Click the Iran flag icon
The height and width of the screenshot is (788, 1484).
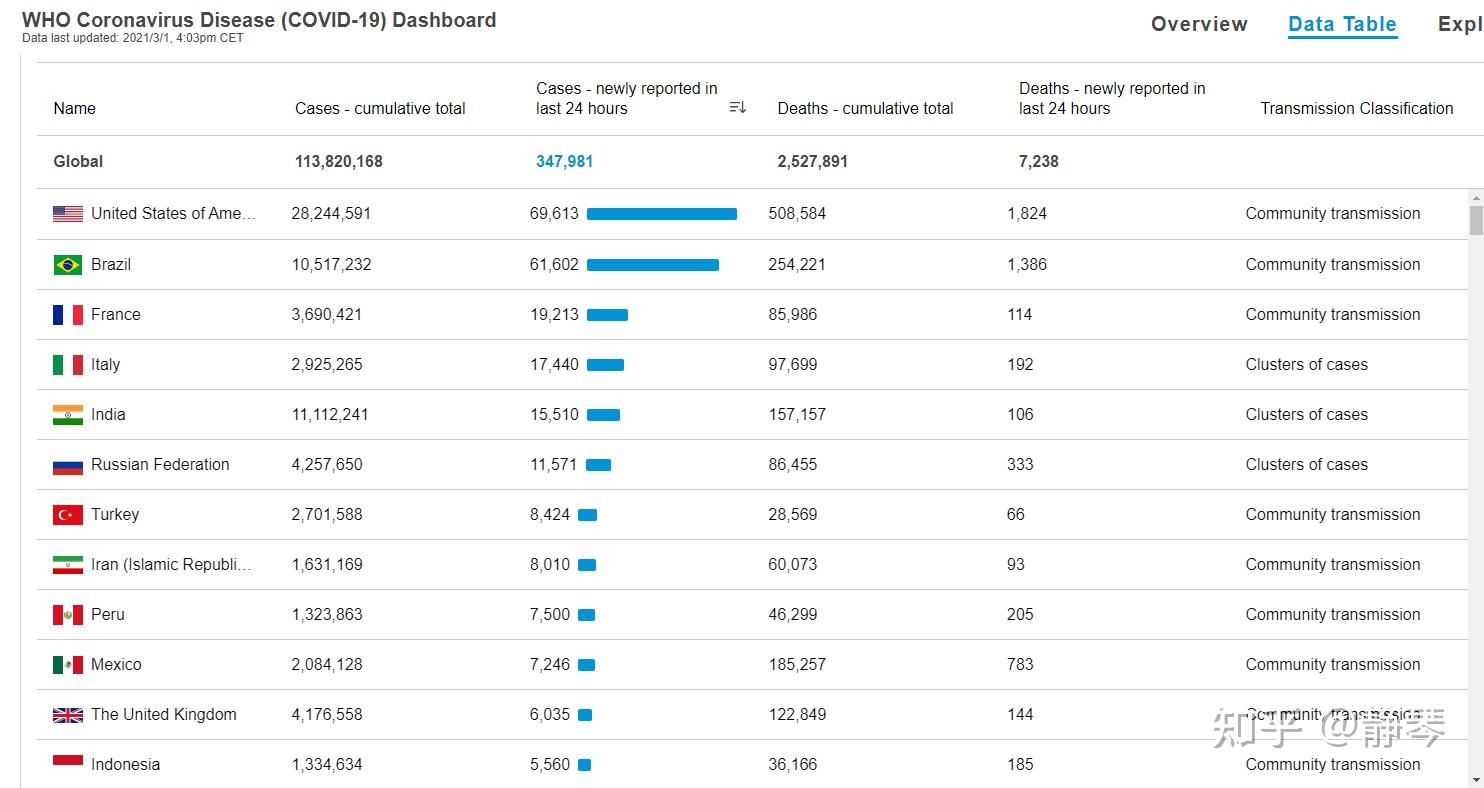[x=68, y=565]
